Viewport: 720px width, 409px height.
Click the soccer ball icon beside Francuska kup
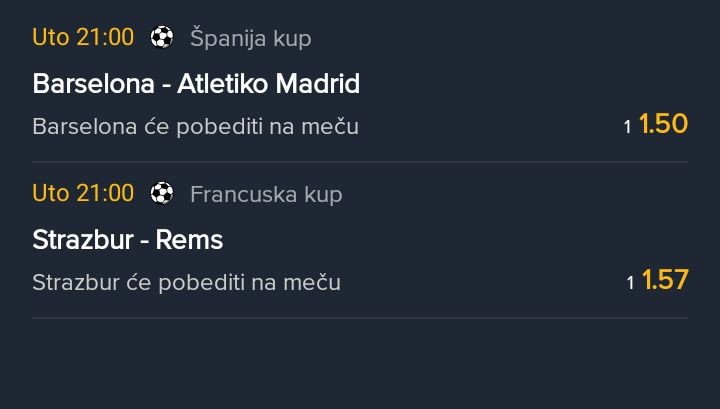pyautogui.click(x=162, y=194)
